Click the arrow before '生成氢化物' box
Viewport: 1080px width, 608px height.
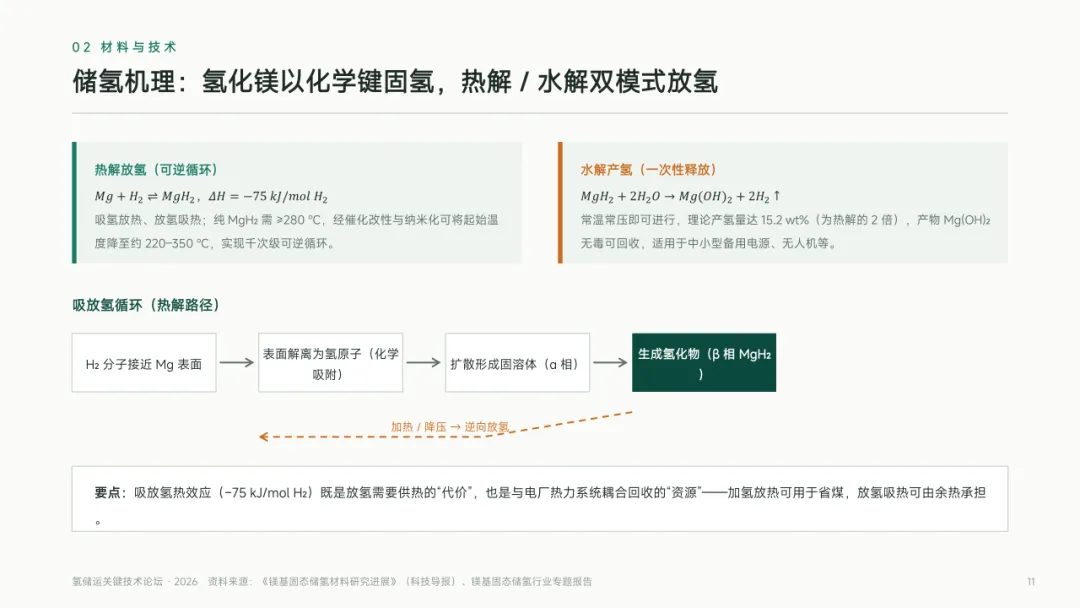[x=610, y=363]
